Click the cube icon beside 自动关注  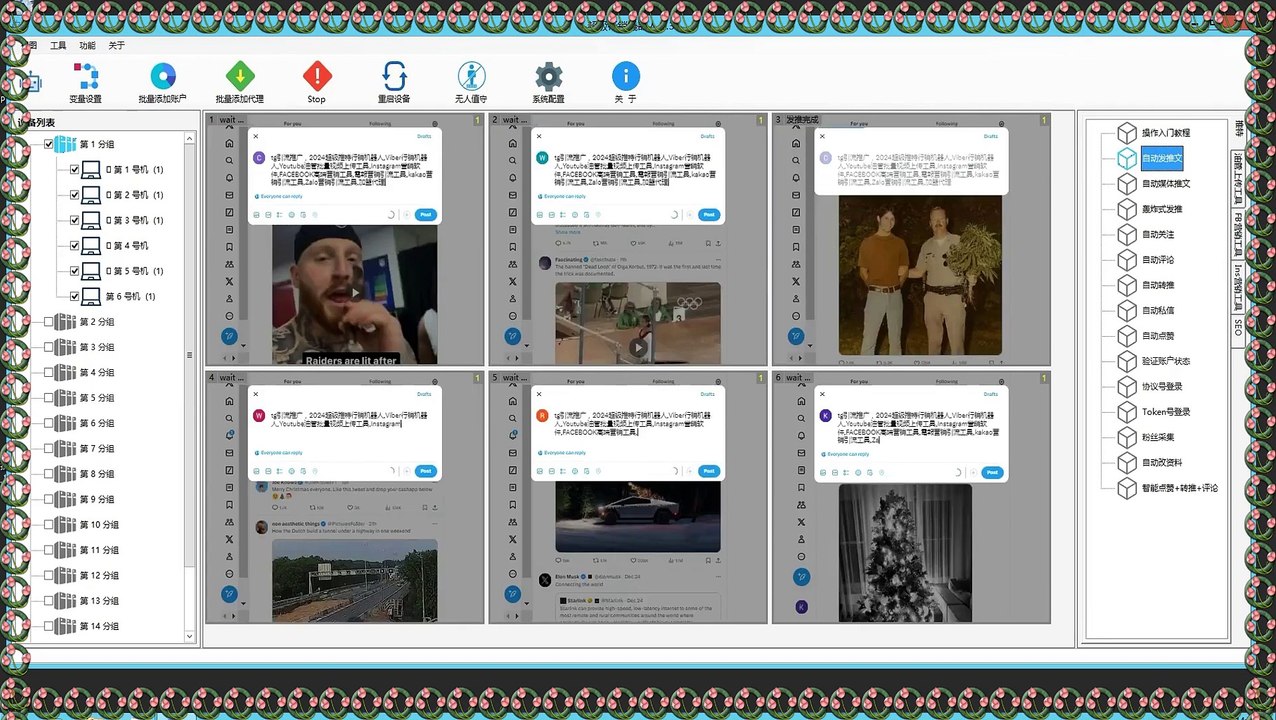1127,235
